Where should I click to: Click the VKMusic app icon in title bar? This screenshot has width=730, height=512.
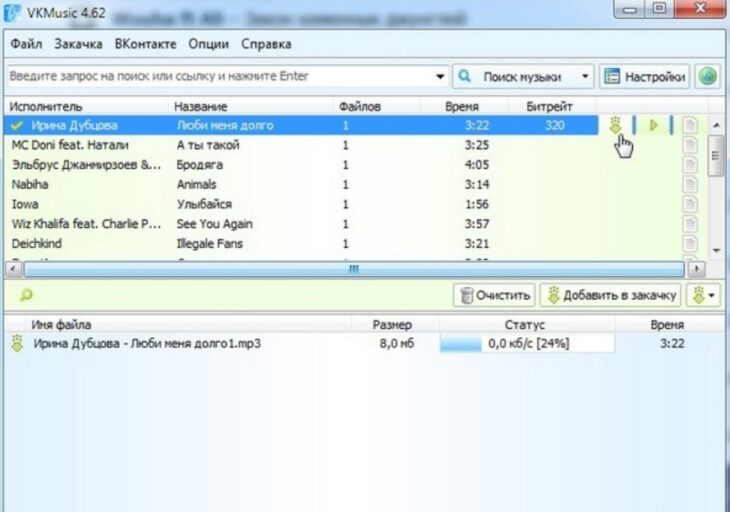click(13, 13)
